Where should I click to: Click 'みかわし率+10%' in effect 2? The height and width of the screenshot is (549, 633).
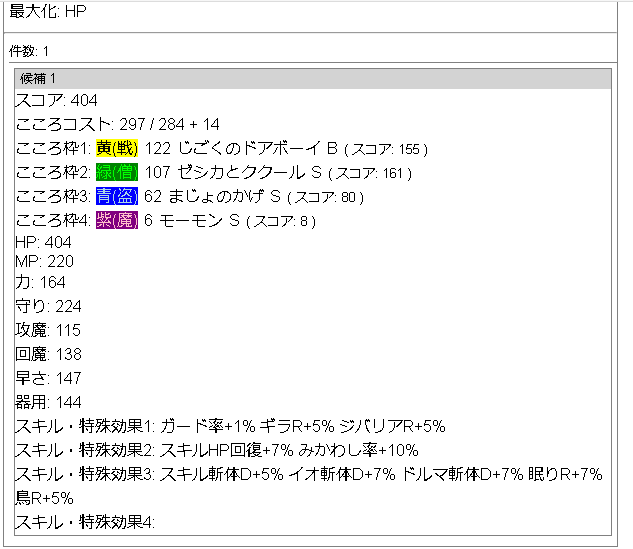click(x=358, y=450)
